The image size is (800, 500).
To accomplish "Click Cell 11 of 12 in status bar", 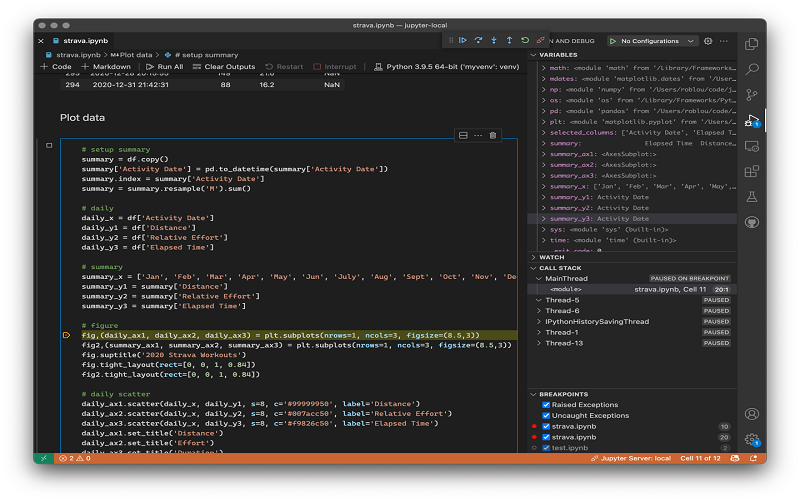I will pyautogui.click(x=700, y=458).
